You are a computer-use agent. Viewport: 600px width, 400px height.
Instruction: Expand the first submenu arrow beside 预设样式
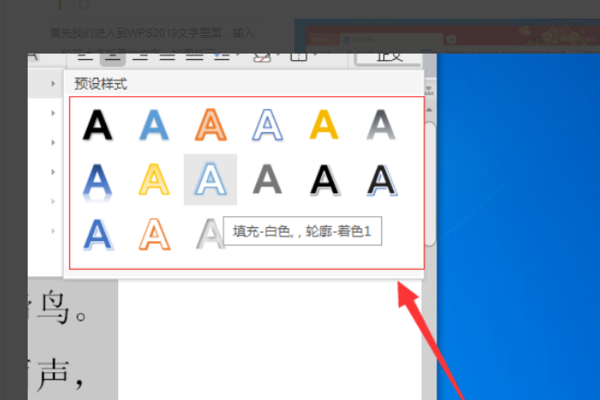[53, 83]
